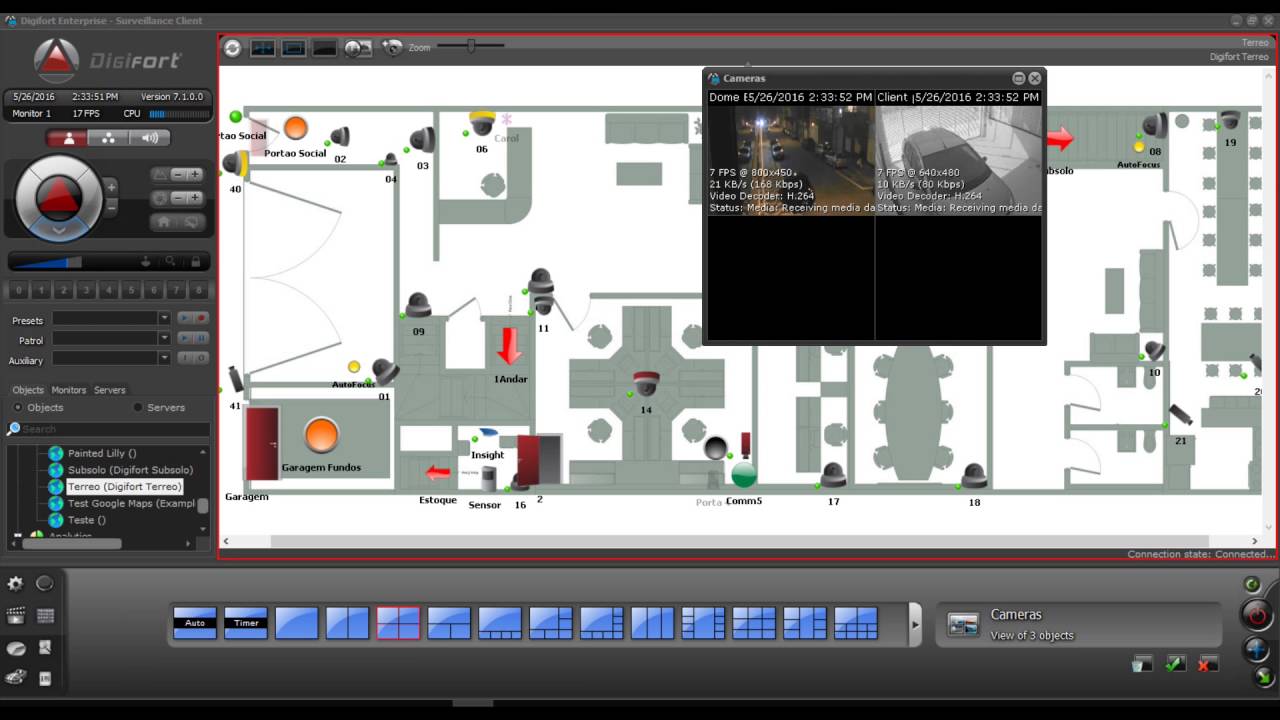The width and height of the screenshot is (1280, 720).
Task: Click the green Comm5 sphere on map
Action: [x=744, y=474]
